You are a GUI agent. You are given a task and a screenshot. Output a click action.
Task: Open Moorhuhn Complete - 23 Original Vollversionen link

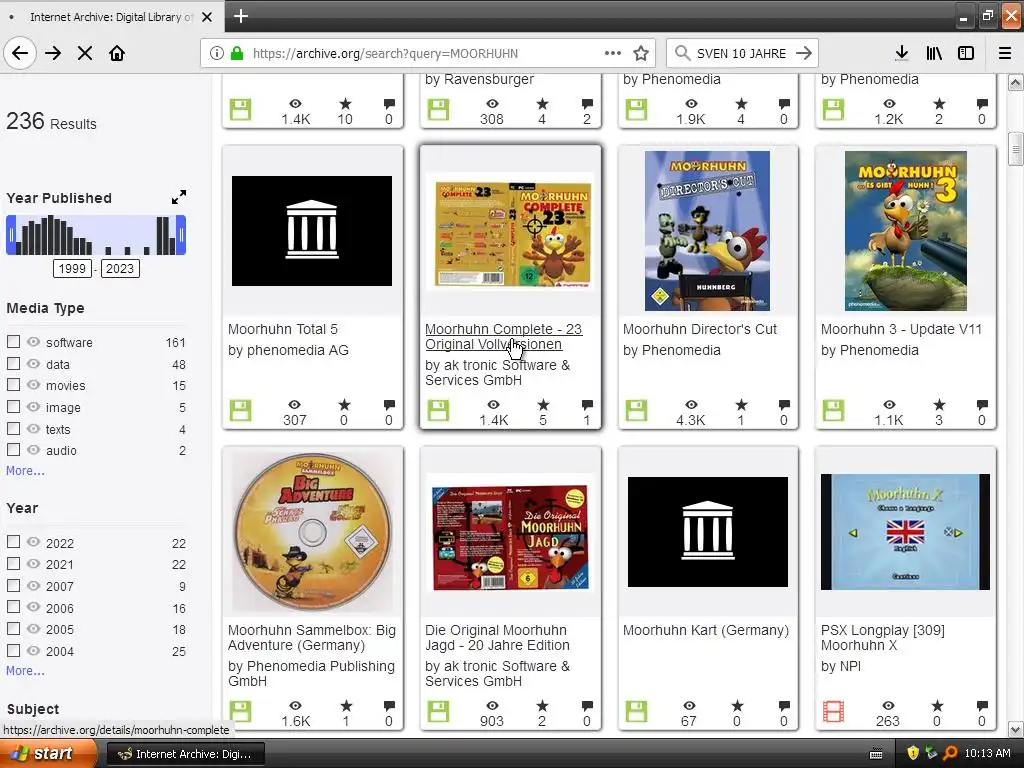click(504, 336)
